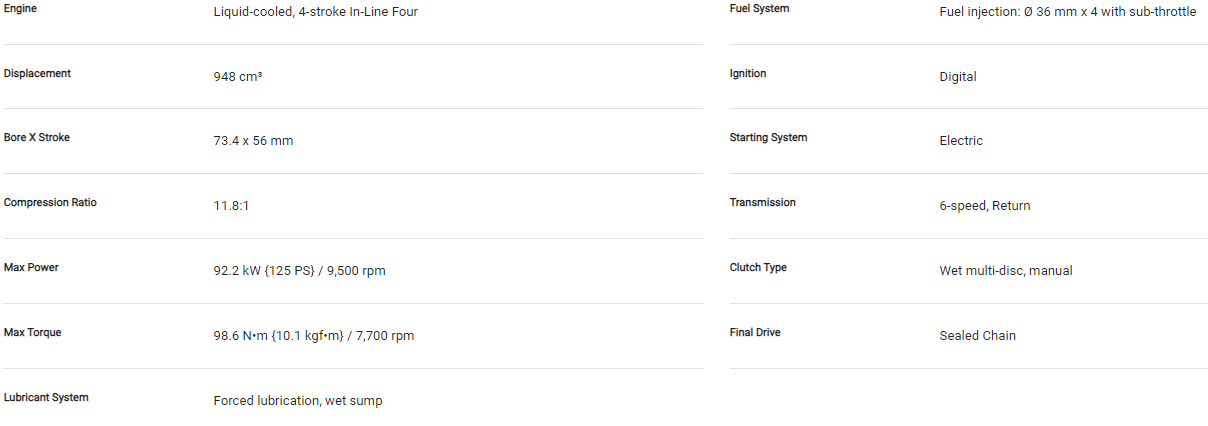Select the Fuel injection sub-throttle value
1208x426 pixels.
[1067, 12]
